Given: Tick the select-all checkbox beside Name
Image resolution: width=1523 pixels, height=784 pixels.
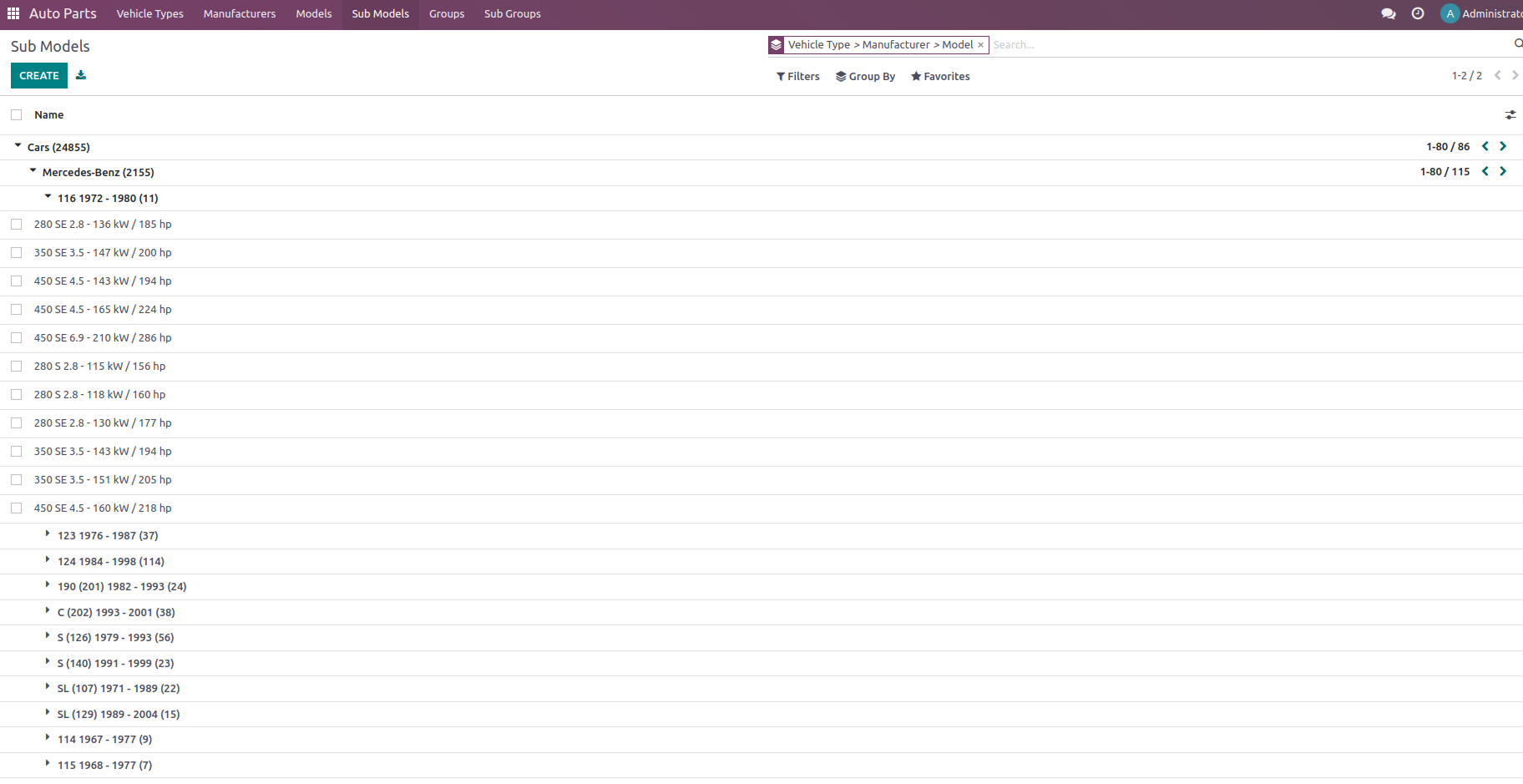Looking at the screenshot, I should click(17, 115).
